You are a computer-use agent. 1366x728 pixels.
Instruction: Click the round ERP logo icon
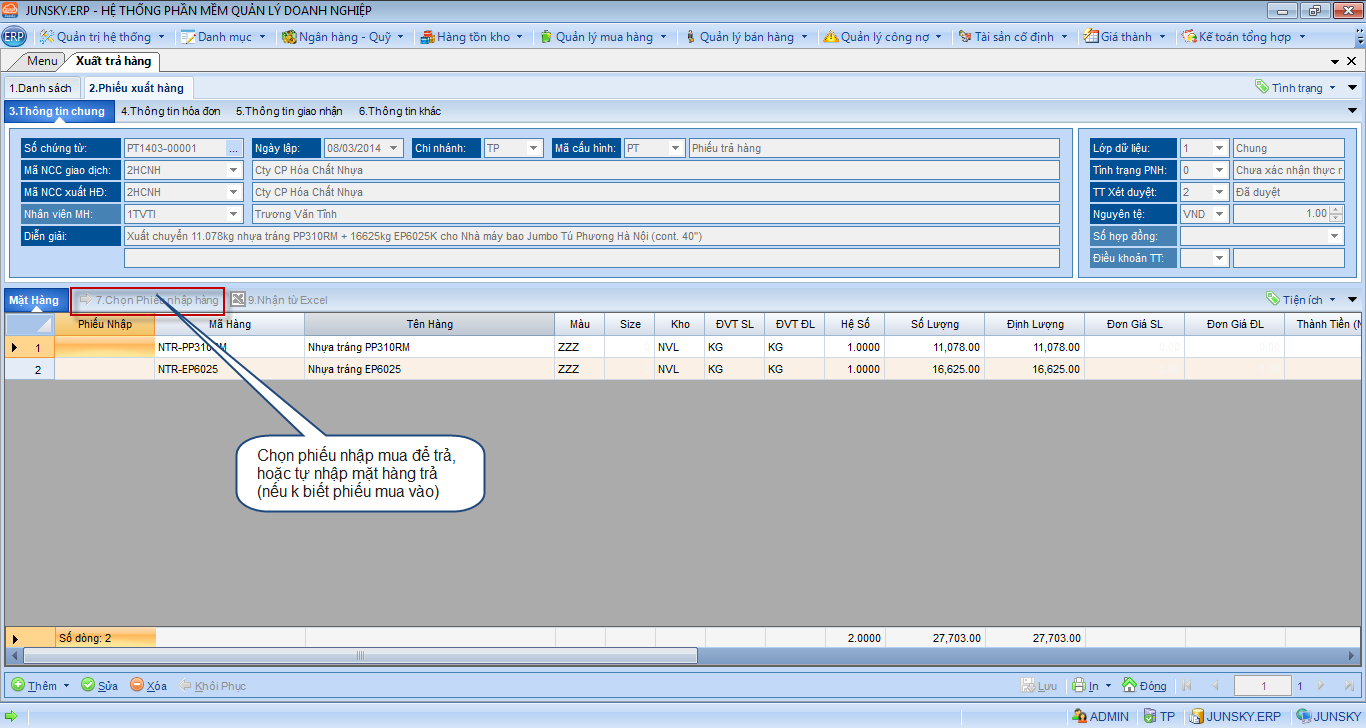pyautogui.click(x=14, y=37)
